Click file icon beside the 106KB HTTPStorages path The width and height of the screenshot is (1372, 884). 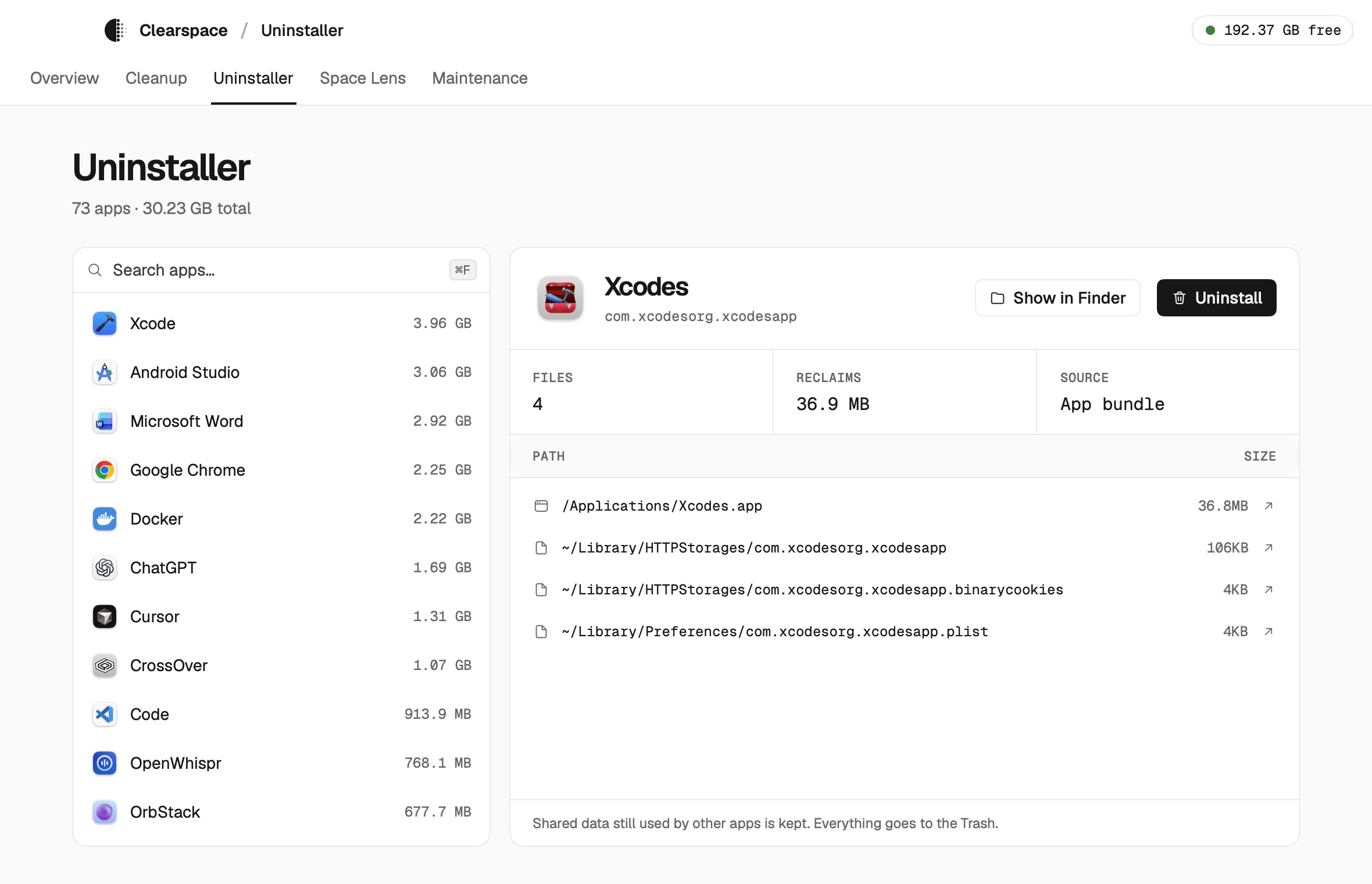tap(541, 548)
